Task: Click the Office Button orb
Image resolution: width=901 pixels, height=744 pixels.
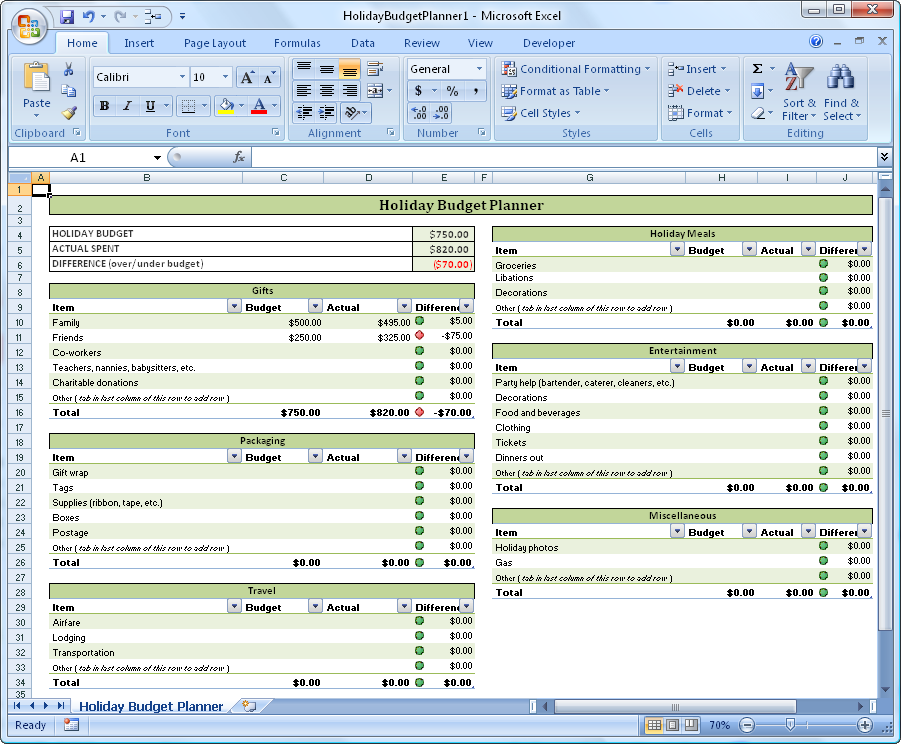Action: (29, 26)
